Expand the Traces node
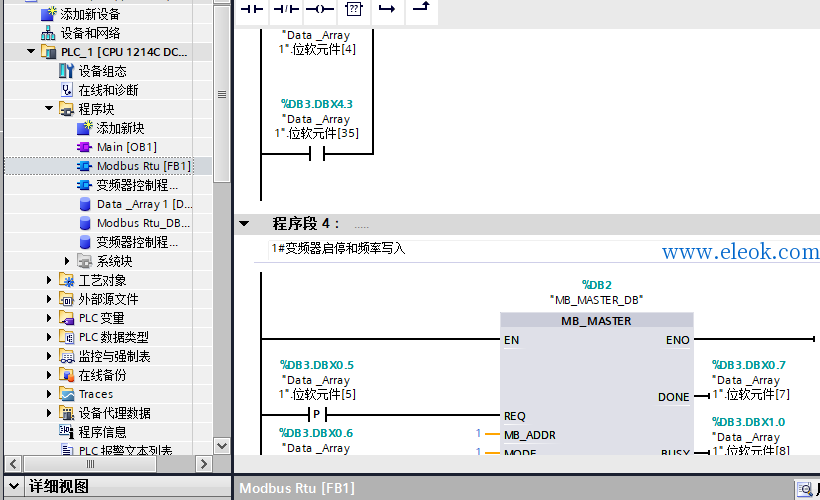The height and width of the screenshot is (500, 820). point(49,394)
